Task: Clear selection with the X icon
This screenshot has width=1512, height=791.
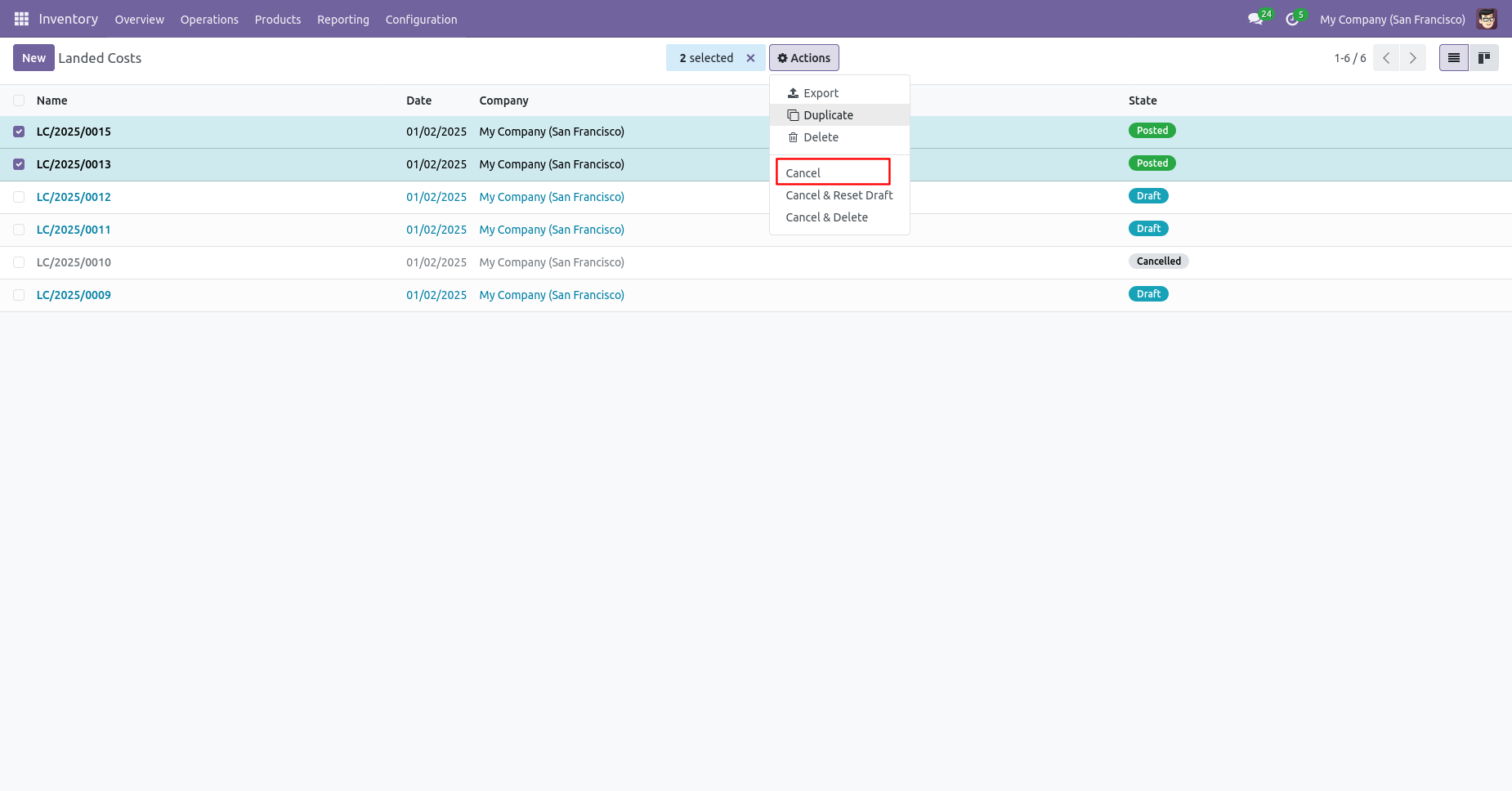Action: 750,58
